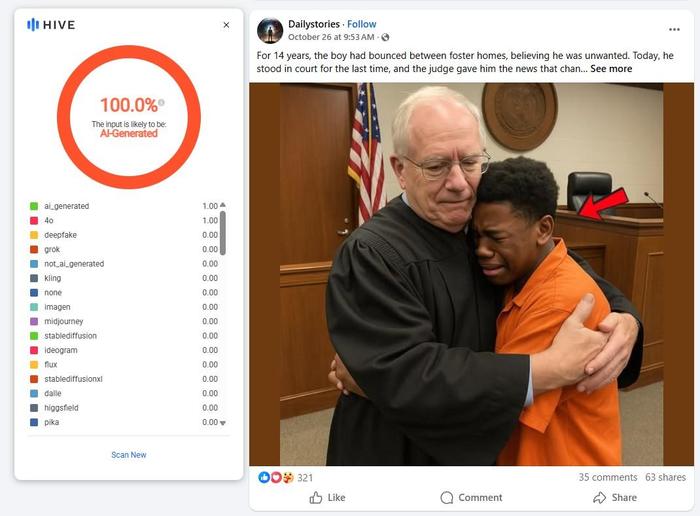Click the Follow link
Image resolution: width=700 pixels, height=516 pixels.
click(x=362, y=24)
